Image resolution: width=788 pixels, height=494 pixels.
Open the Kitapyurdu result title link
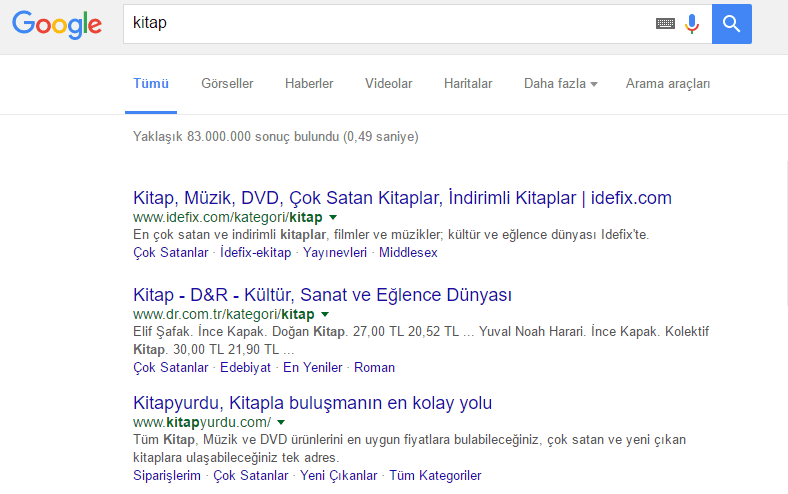coord(312,403)
